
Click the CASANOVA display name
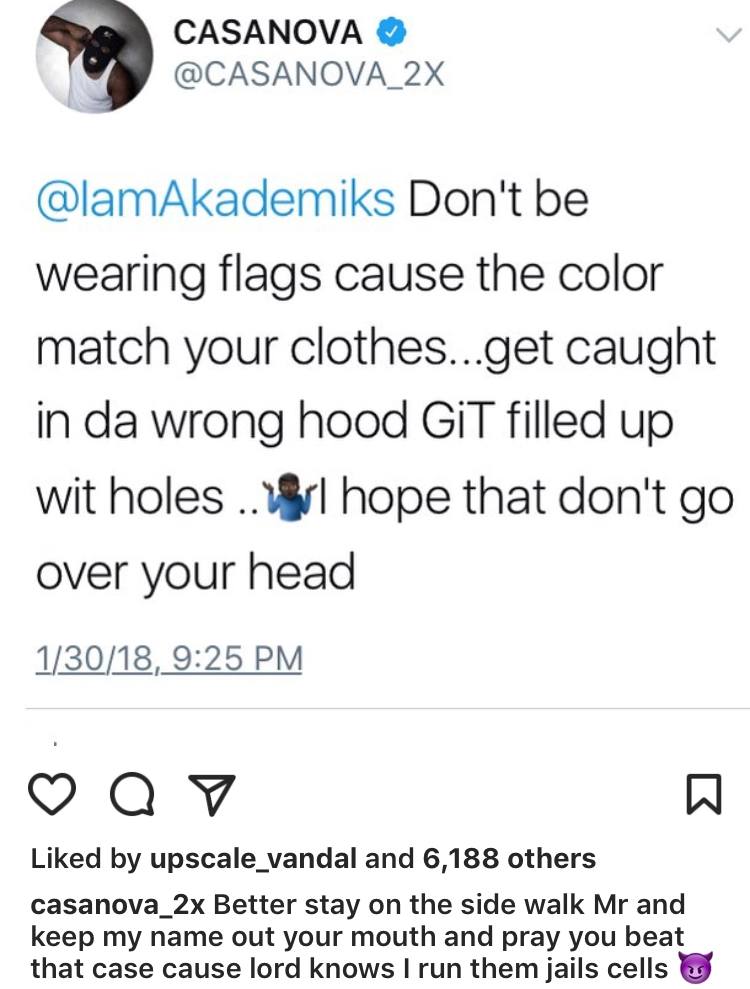[267, 33]
